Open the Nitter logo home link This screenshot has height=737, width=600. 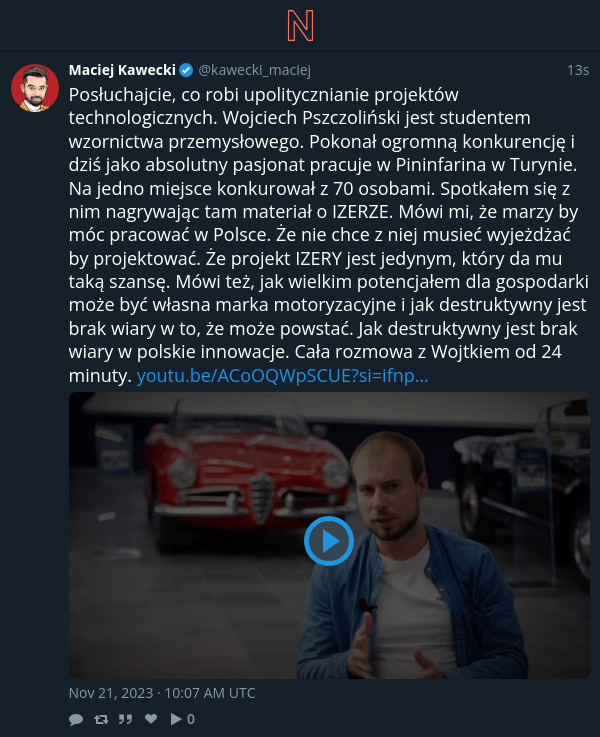300,25
